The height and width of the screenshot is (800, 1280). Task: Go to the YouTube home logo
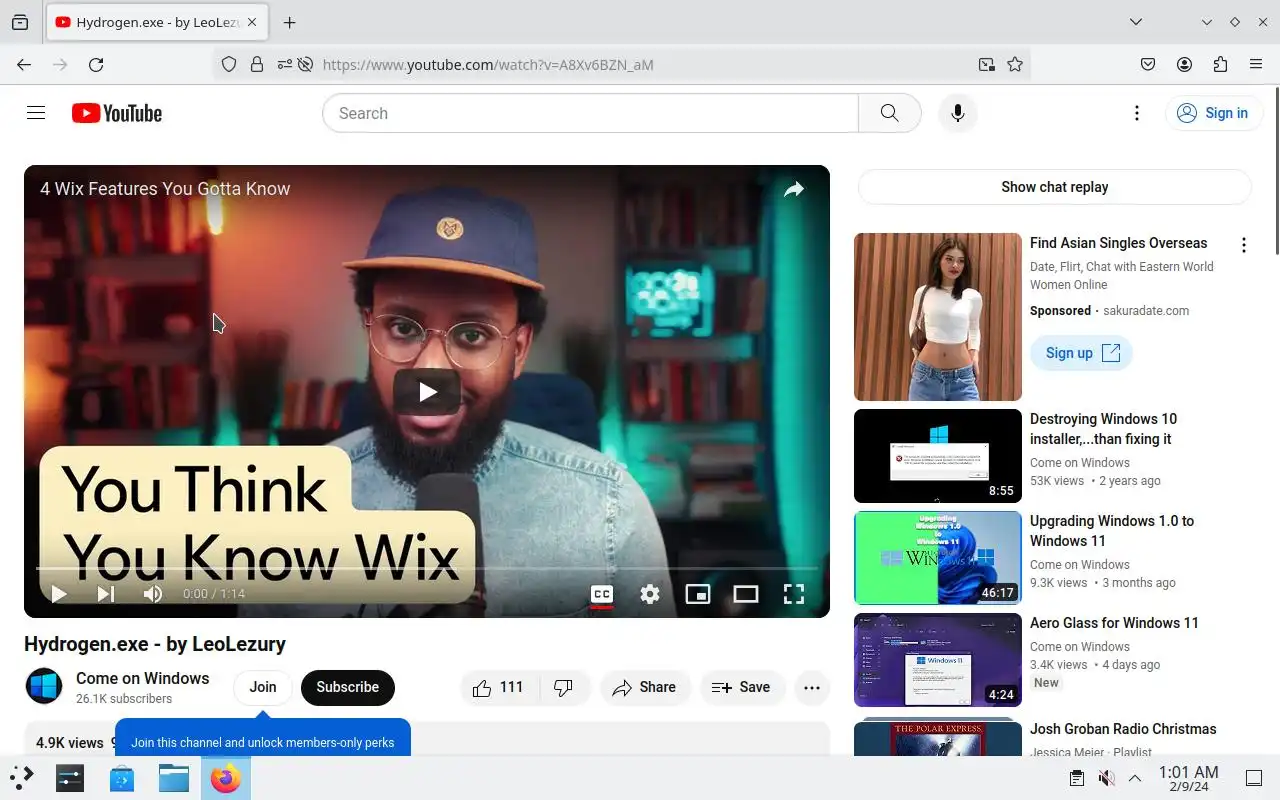[x=117, y=113]
